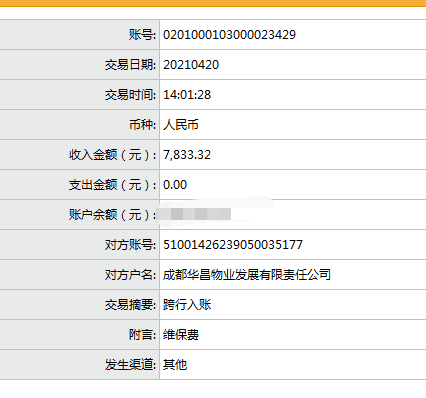This screenshot has height=398, width=426.
Task: Click the account number 0201000103000023429
Action: 229,35
